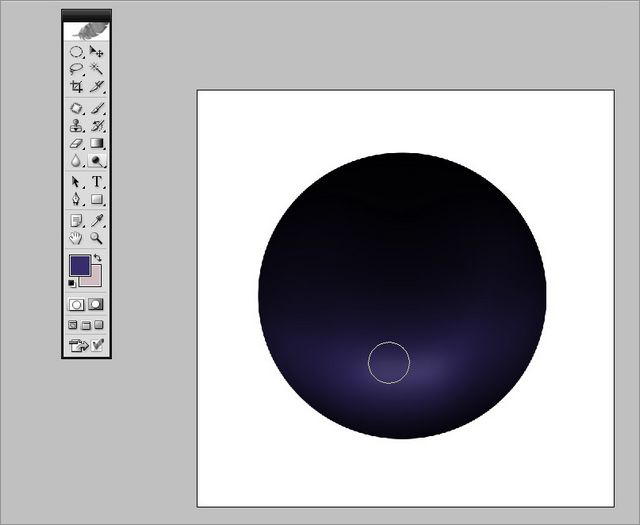The width and height of the screenshot is (640, 525).
Task: Swap foreground and background colors
Action: tap(98, 258)
